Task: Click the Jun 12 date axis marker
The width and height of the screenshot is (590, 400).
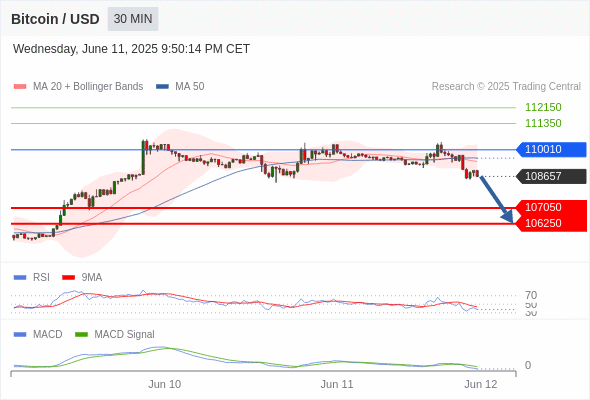Action: pos(481,384)
